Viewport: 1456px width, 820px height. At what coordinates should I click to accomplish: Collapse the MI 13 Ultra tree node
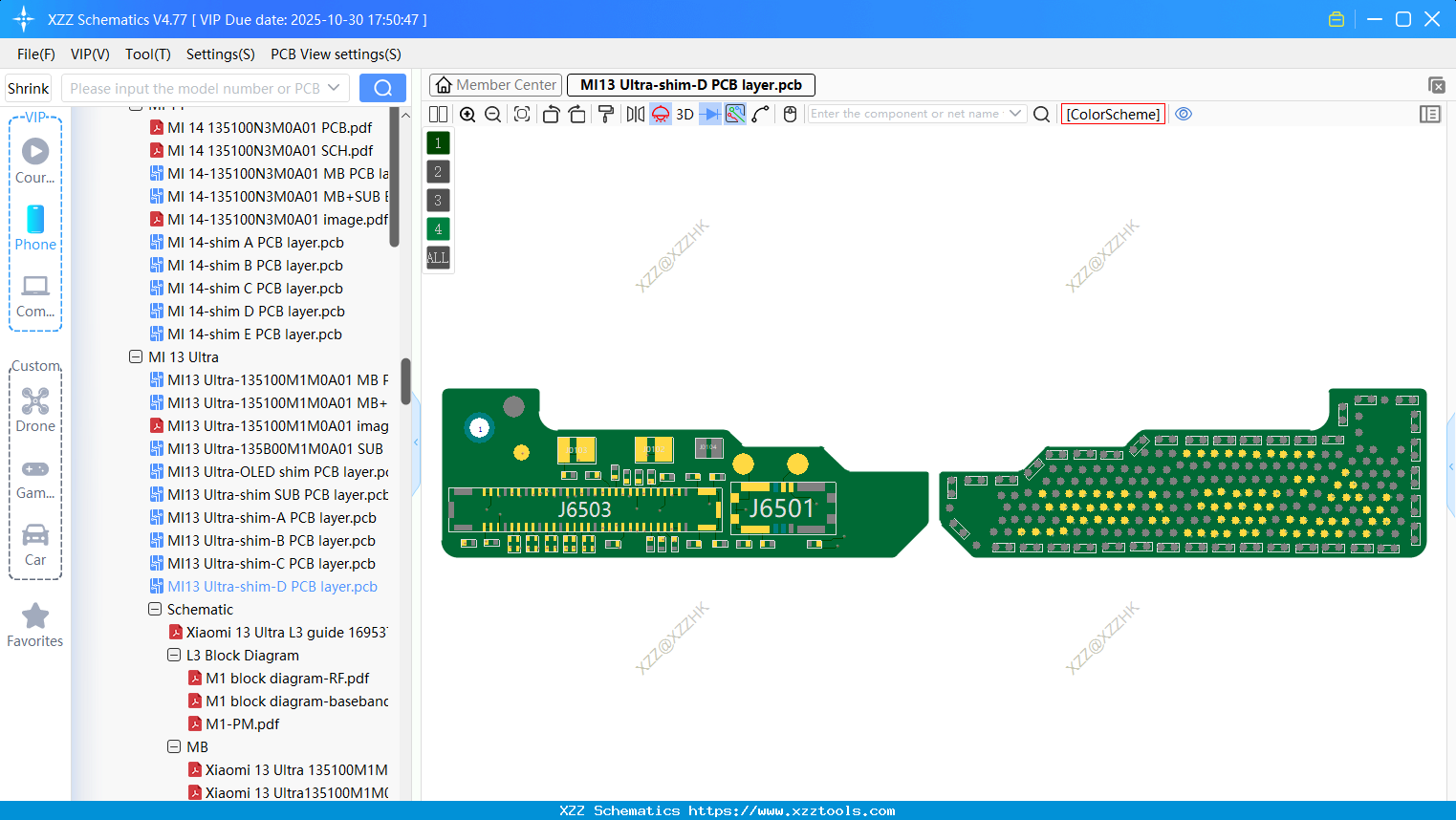coord(135,356)
